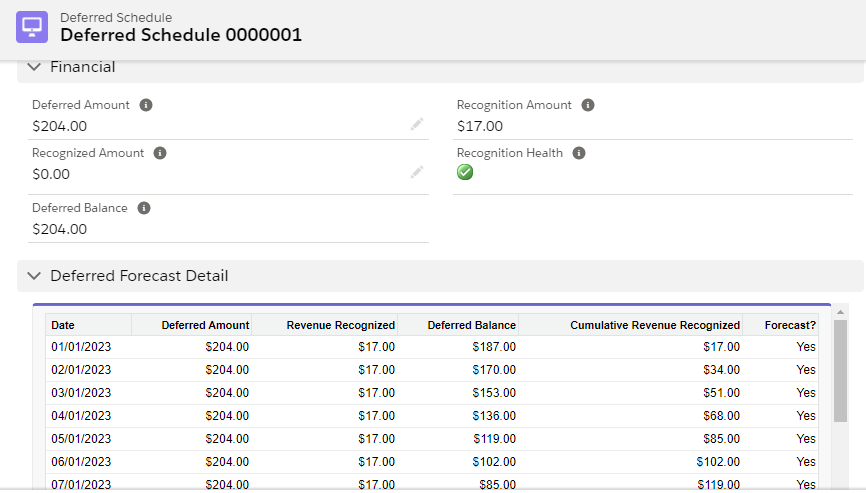Click the Deferred Schedule 0000001 title
Image resolution: width=866 pixels, height=493 pixels.
[x=181, y=35]
